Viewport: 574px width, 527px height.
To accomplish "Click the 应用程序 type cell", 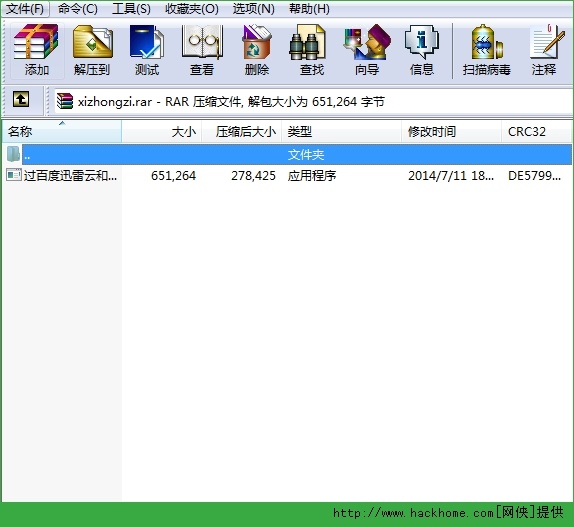I will [312, 176].
